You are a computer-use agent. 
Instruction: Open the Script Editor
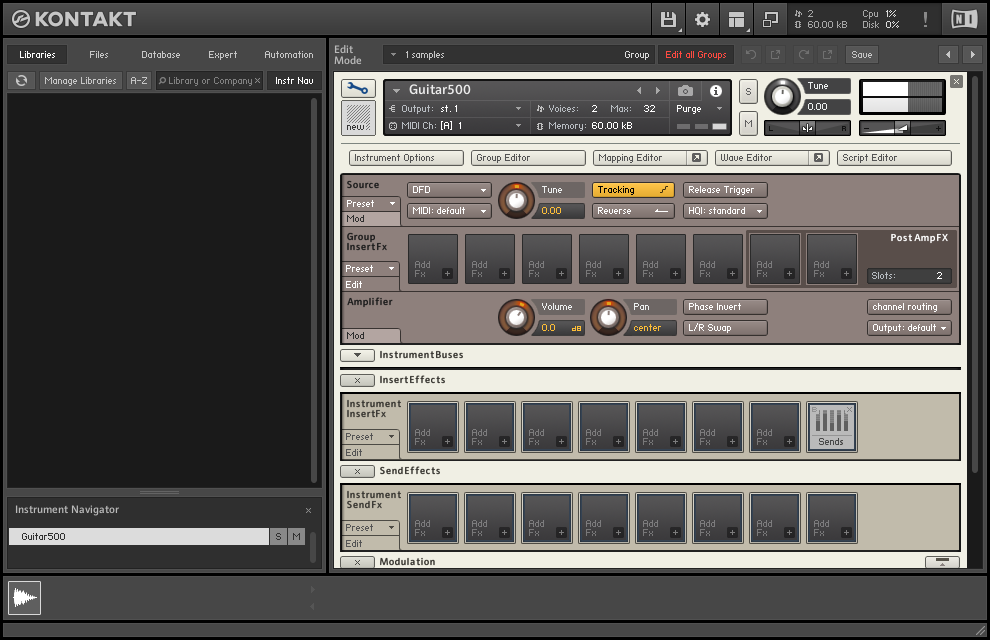coord(894,158)
